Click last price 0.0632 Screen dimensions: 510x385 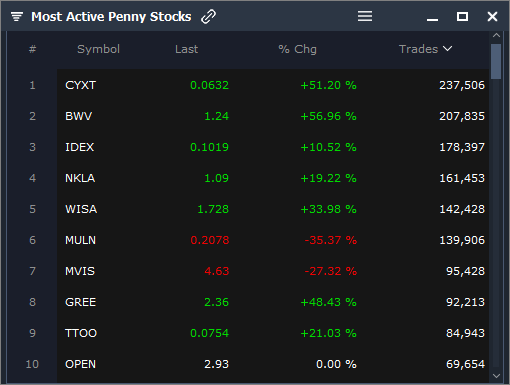(x=209, y=85)
